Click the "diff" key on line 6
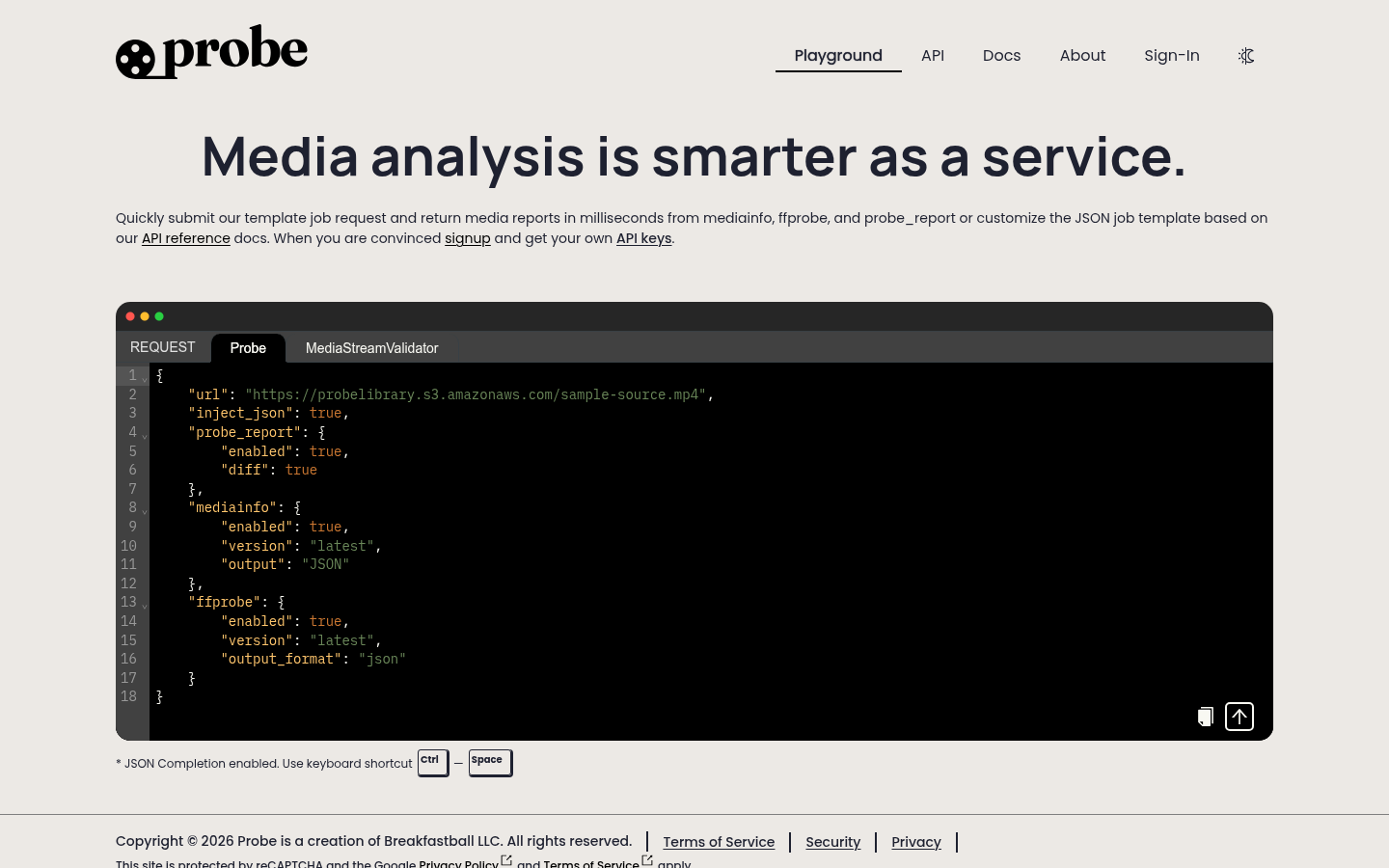 pyautogui.click(x=245, y=470)
